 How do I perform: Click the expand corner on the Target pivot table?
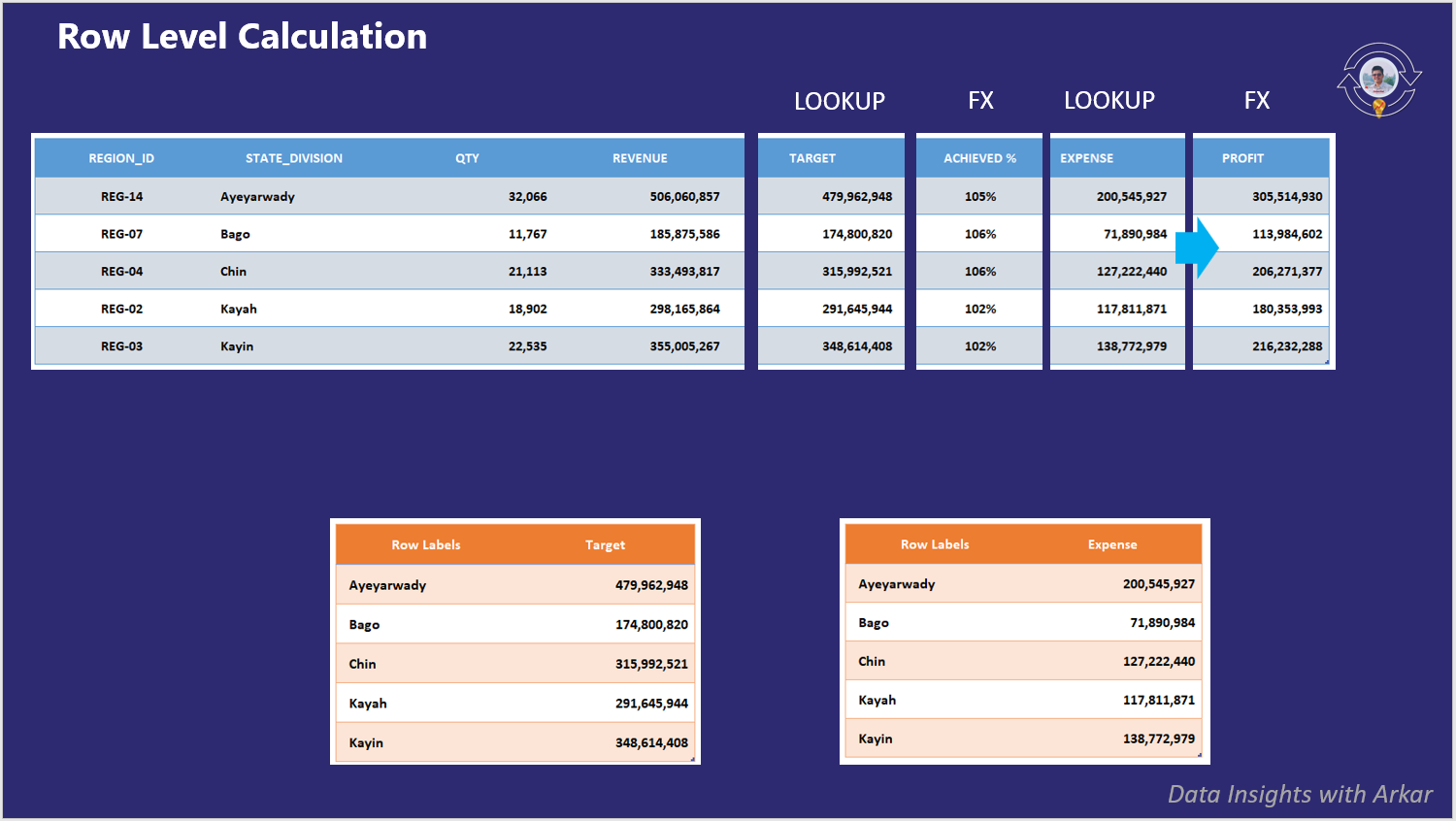tap(692, 759)
